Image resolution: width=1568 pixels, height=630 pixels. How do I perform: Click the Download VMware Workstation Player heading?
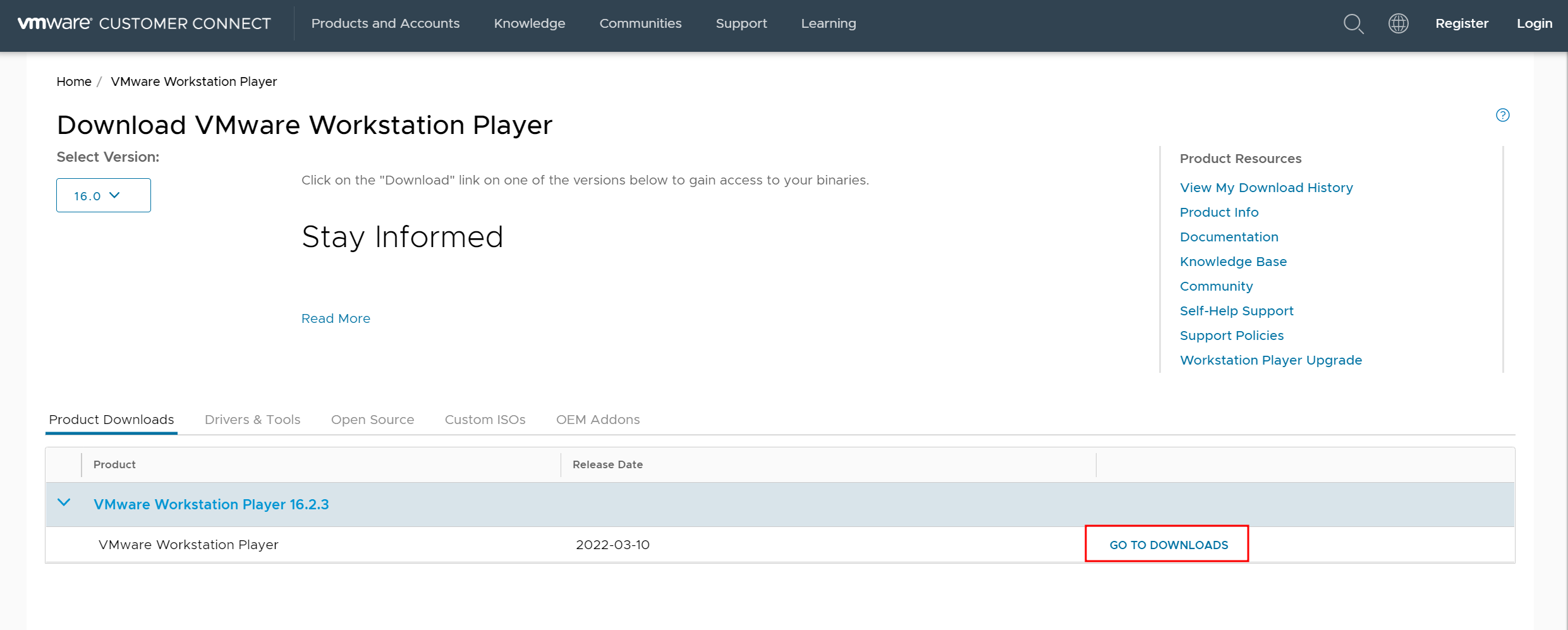pyautogui.click(x=304, y=125)
